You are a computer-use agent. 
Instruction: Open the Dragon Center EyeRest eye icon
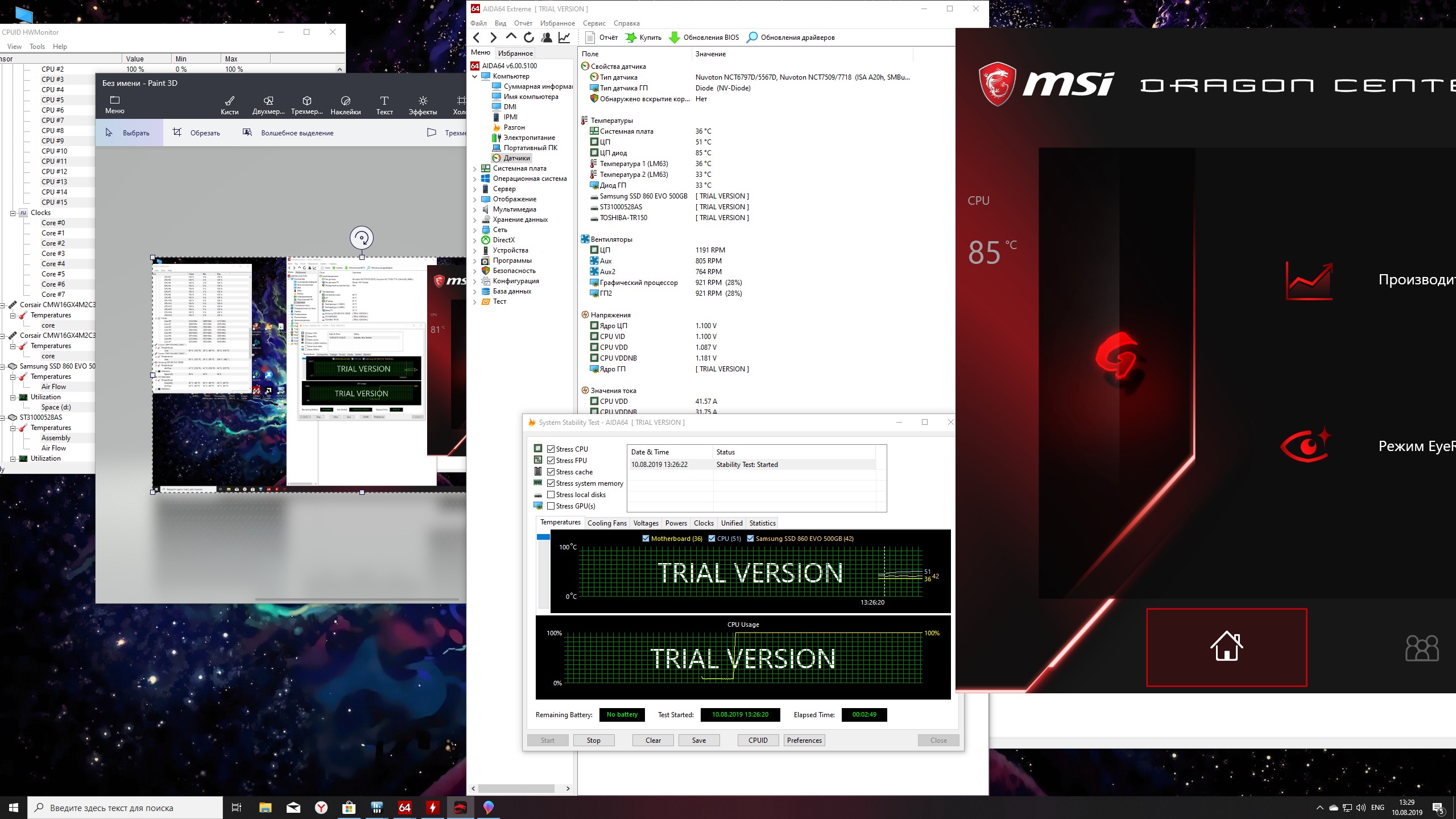coord(1306,445)
